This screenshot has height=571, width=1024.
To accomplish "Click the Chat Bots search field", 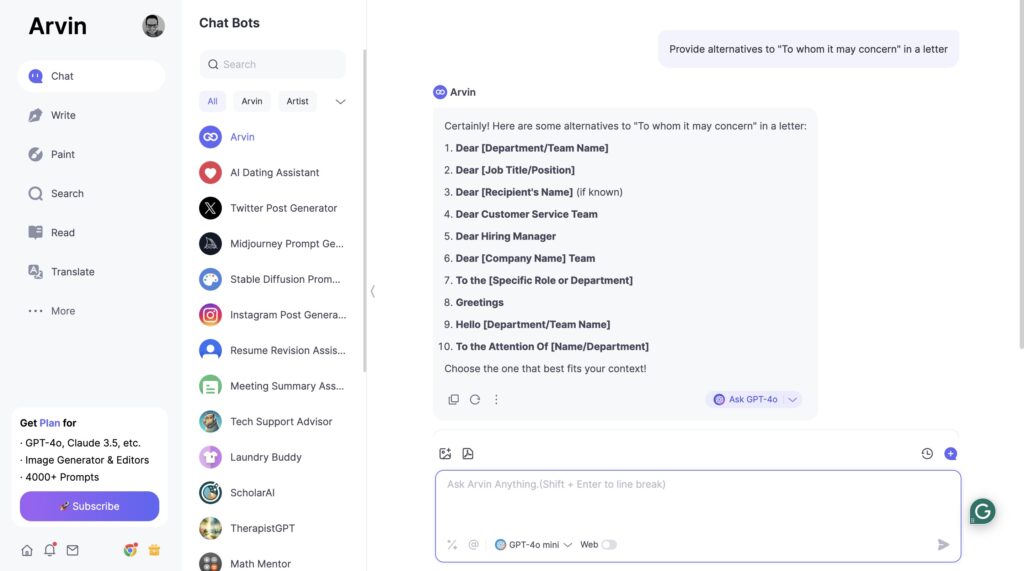I will (x=272, y=64).
